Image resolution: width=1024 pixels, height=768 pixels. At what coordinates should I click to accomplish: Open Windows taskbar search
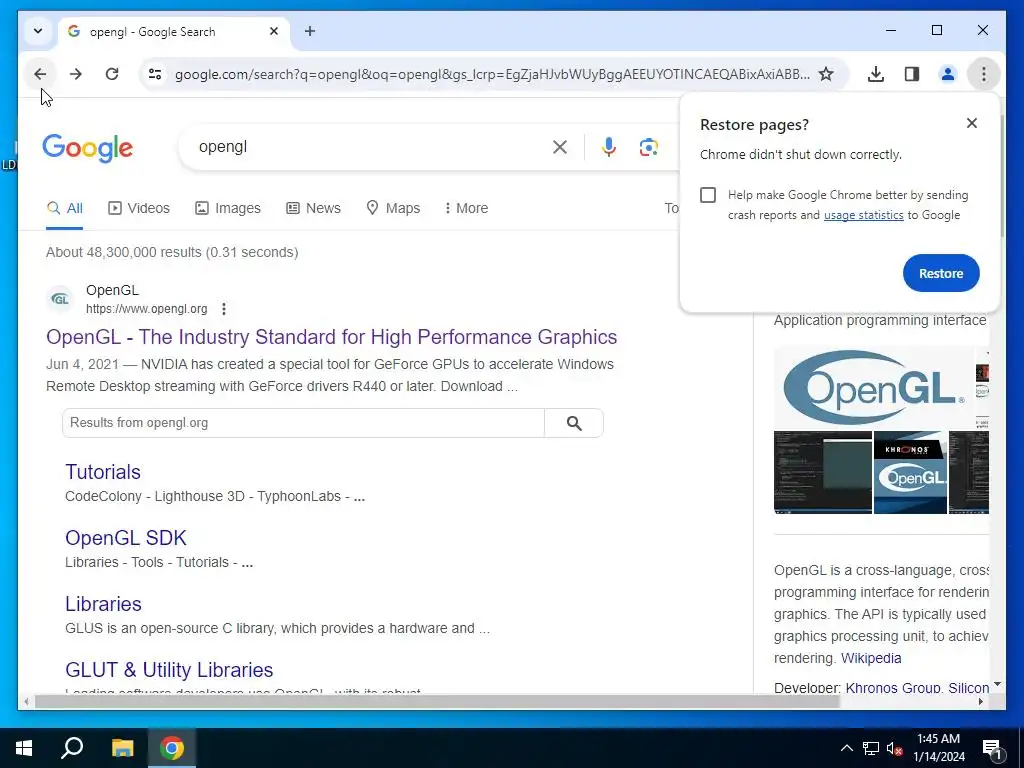[x=72, y=748]
